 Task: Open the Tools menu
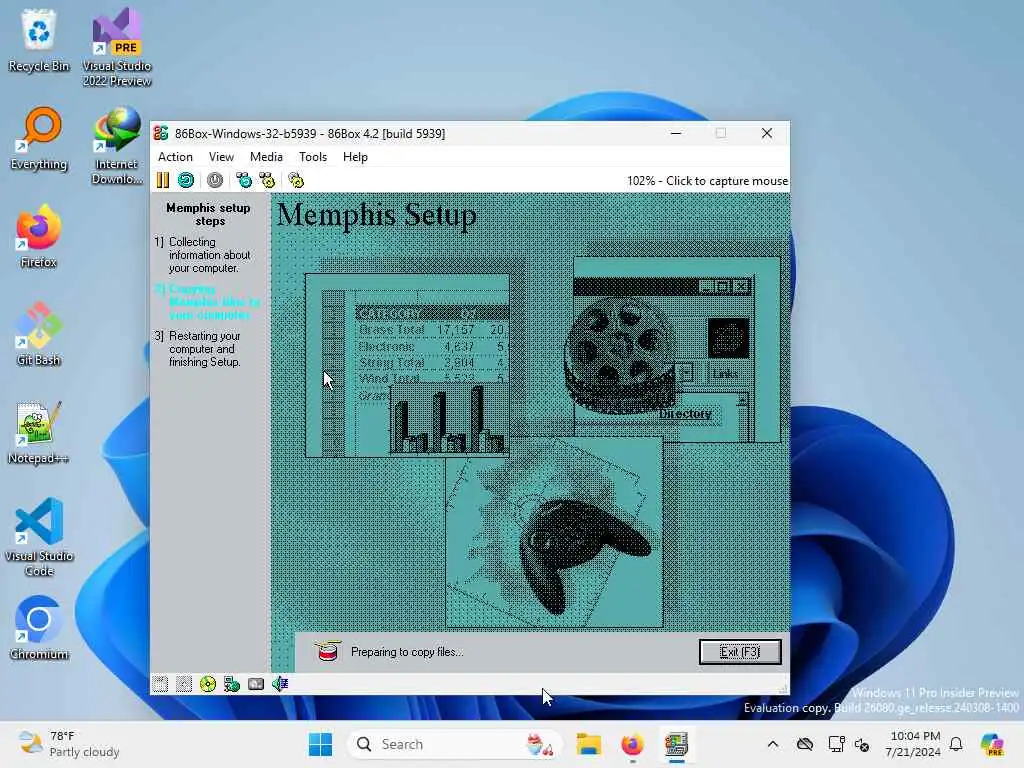click(313, 157)
